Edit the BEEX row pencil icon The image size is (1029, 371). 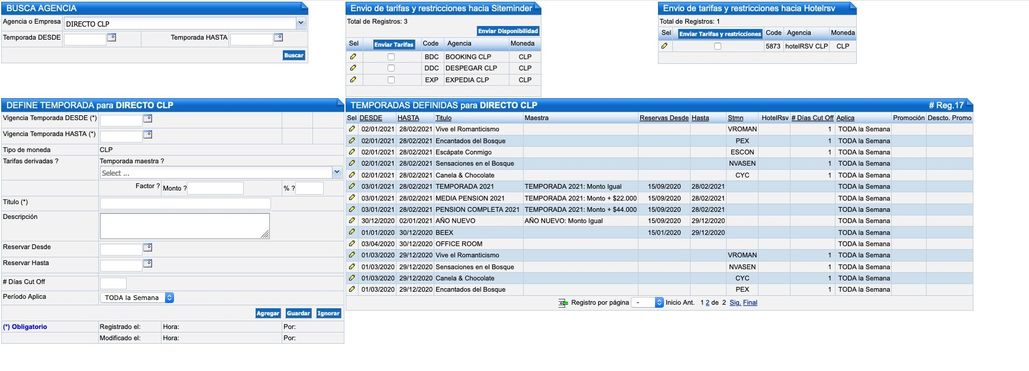pyautogui.click(x=352, y=232)
